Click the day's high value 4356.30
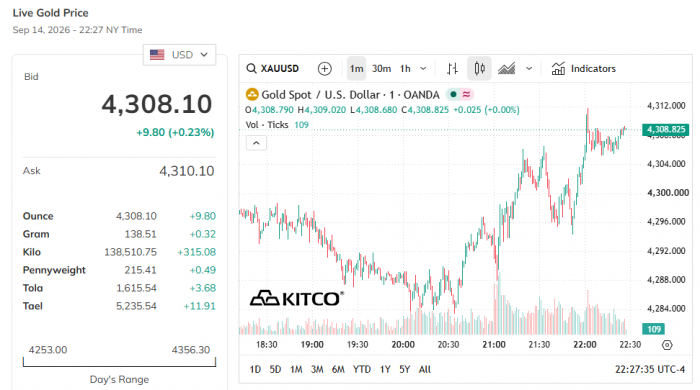 (x=191, y=350)
